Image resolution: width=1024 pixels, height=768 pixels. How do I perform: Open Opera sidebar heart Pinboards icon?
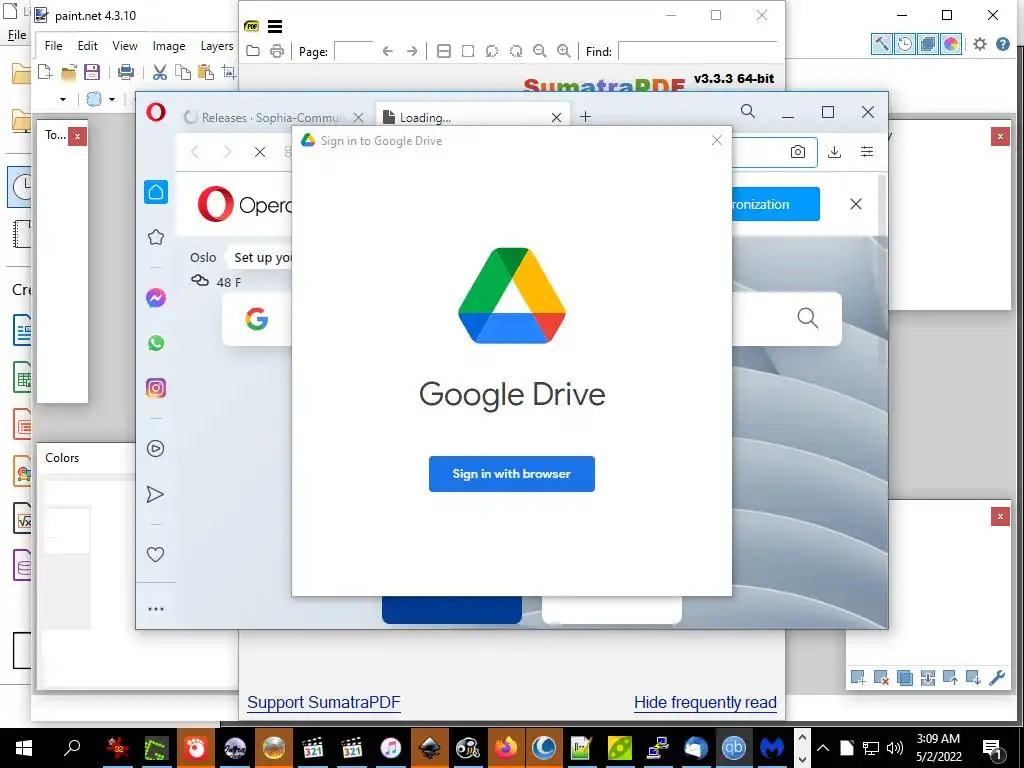point(155,554)
